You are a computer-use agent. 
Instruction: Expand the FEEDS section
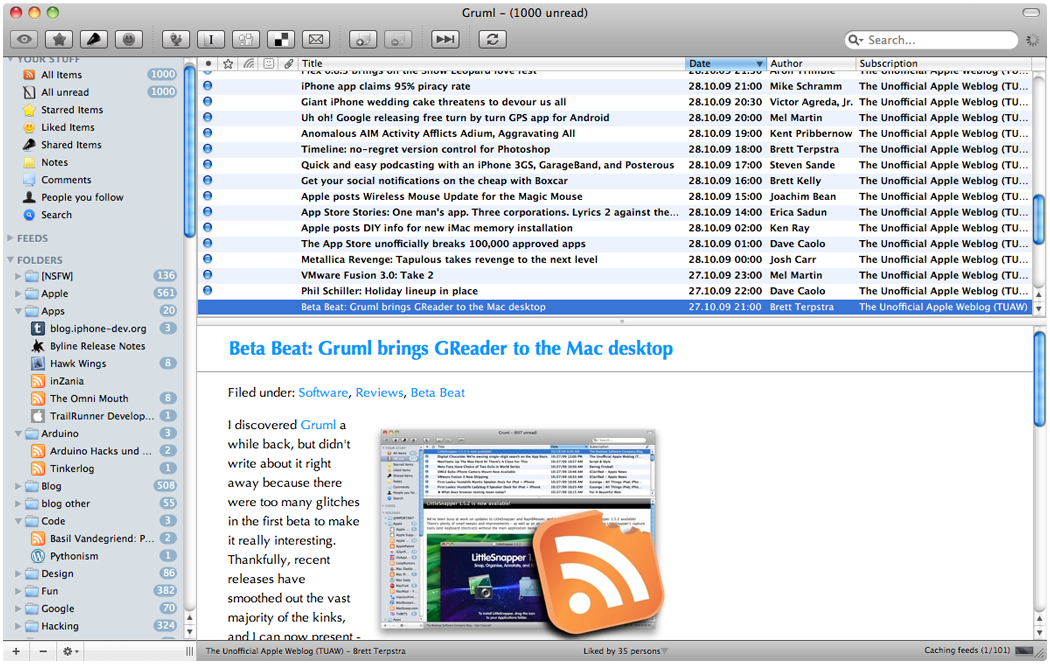(x=10, y=238)
